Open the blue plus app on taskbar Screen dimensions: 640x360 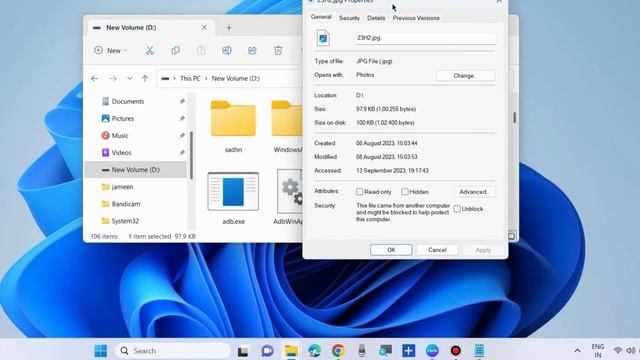tap(409, 351)
